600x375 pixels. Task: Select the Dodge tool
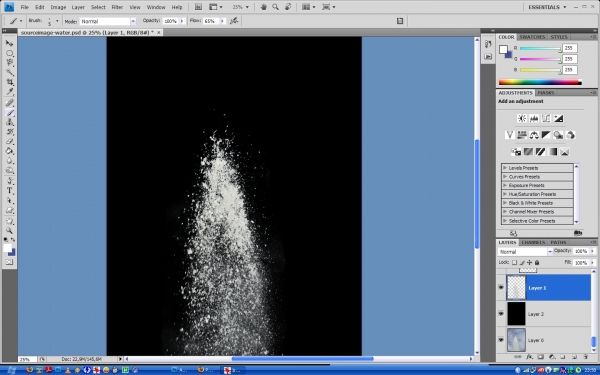[x=10, y=170]
